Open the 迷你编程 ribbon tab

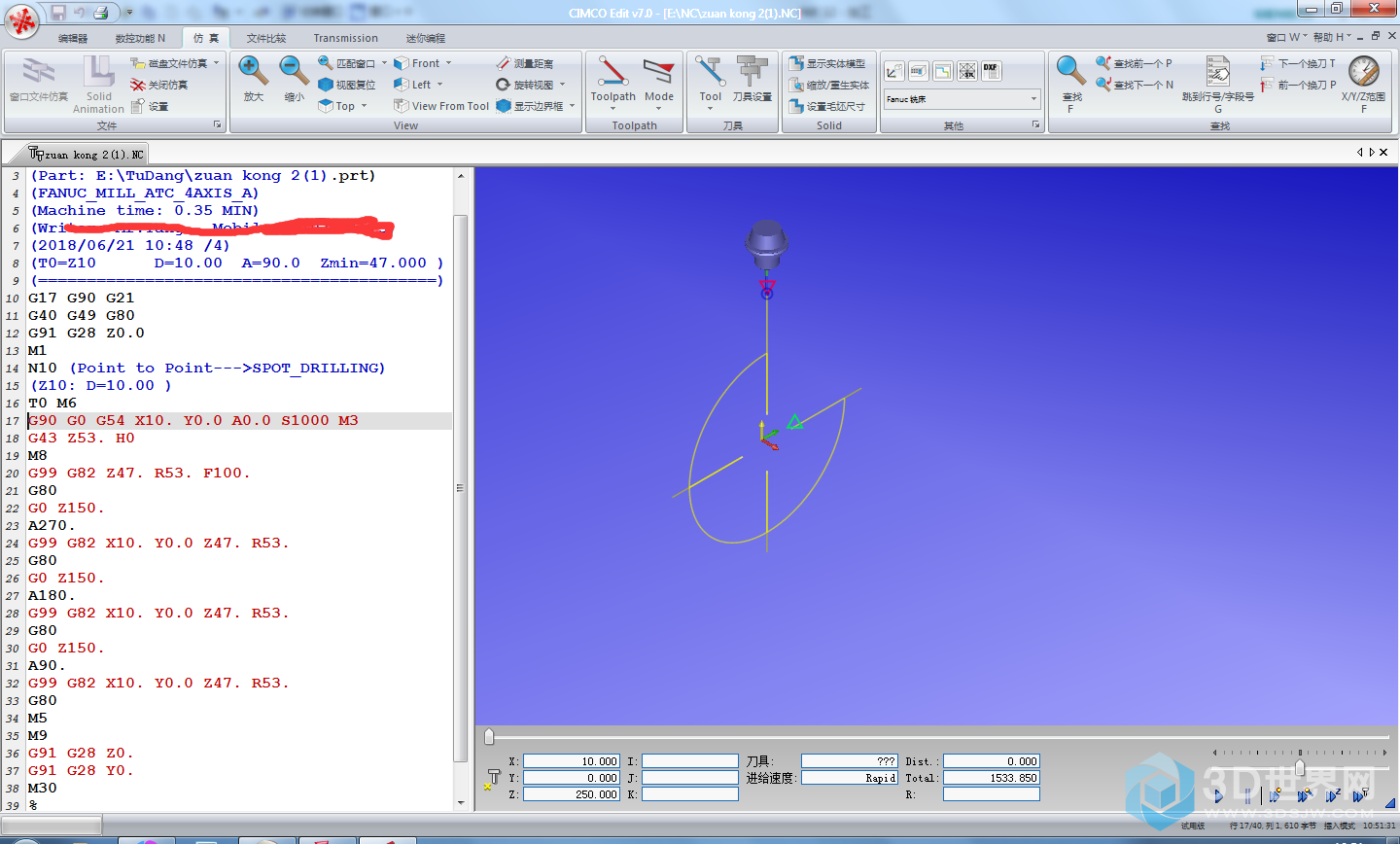point(426,38)
